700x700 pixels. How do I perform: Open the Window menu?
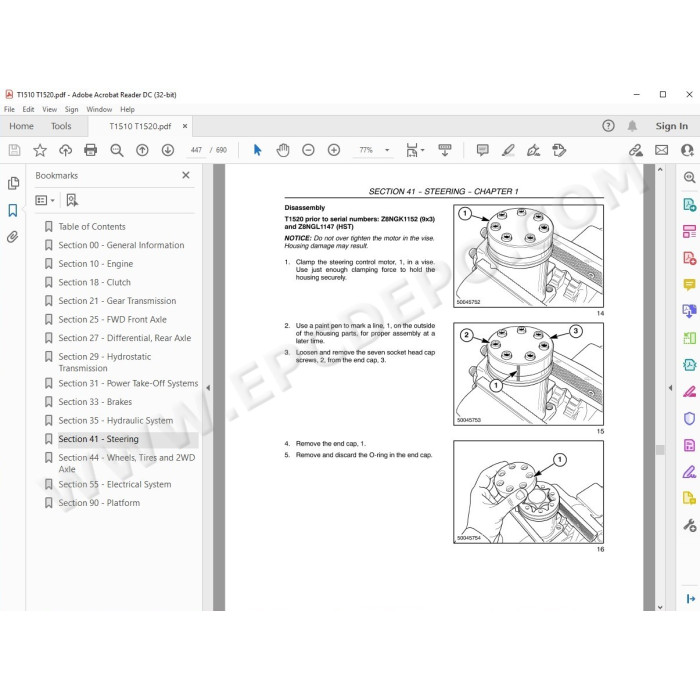(x=99, y=109)
